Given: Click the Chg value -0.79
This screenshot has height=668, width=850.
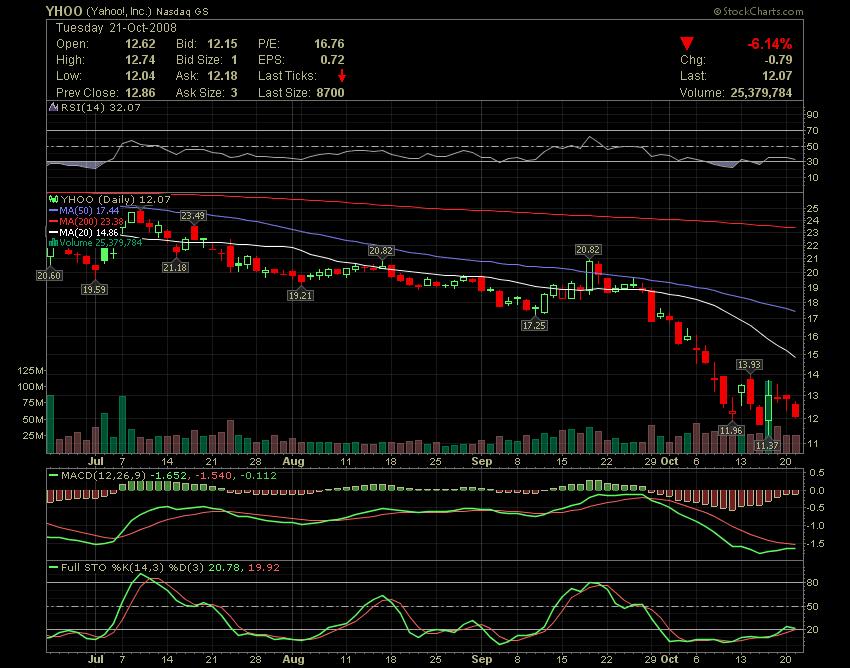Looking at the screenshot, I should (777, 60).
